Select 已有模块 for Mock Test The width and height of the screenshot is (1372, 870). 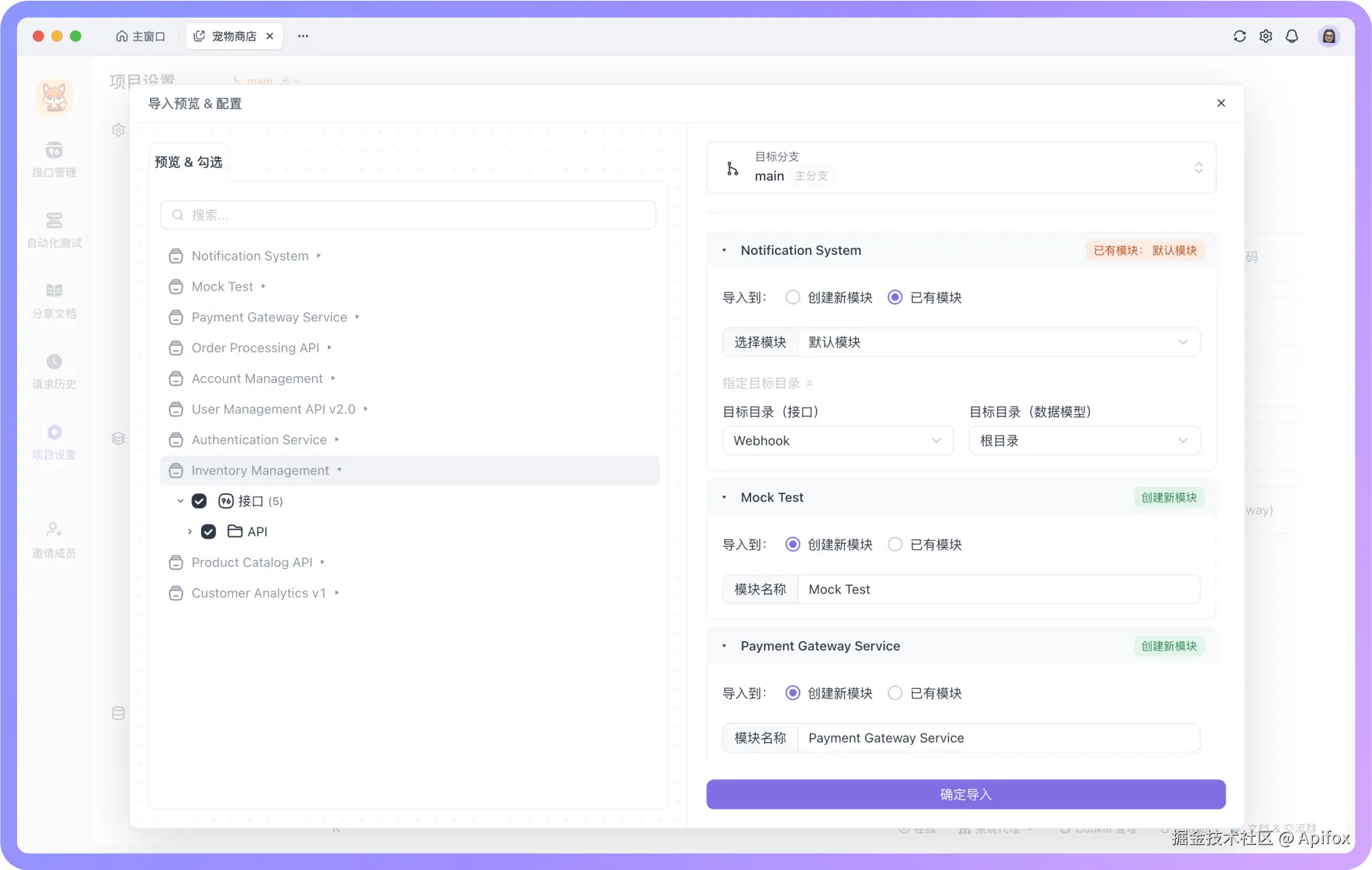895,544
